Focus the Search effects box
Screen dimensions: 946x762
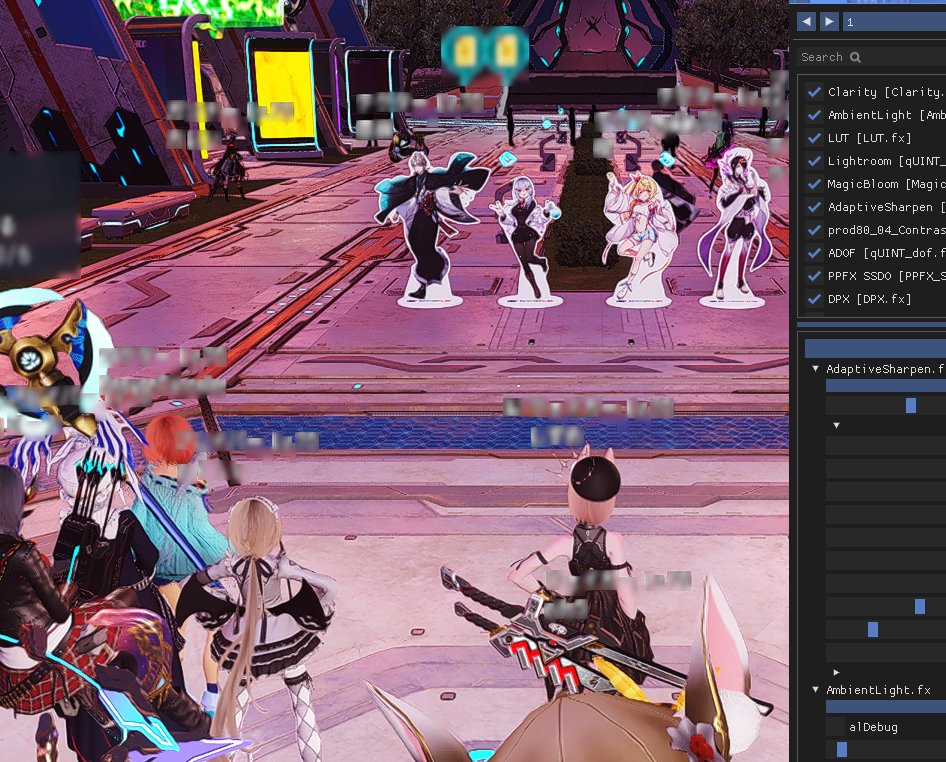(871, 57)
